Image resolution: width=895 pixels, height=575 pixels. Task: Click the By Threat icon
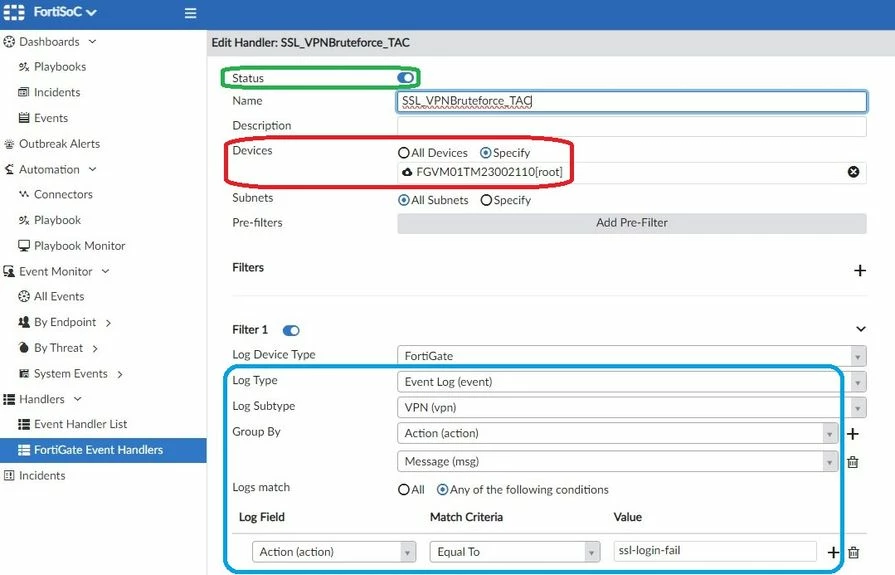tap(23, 348)
